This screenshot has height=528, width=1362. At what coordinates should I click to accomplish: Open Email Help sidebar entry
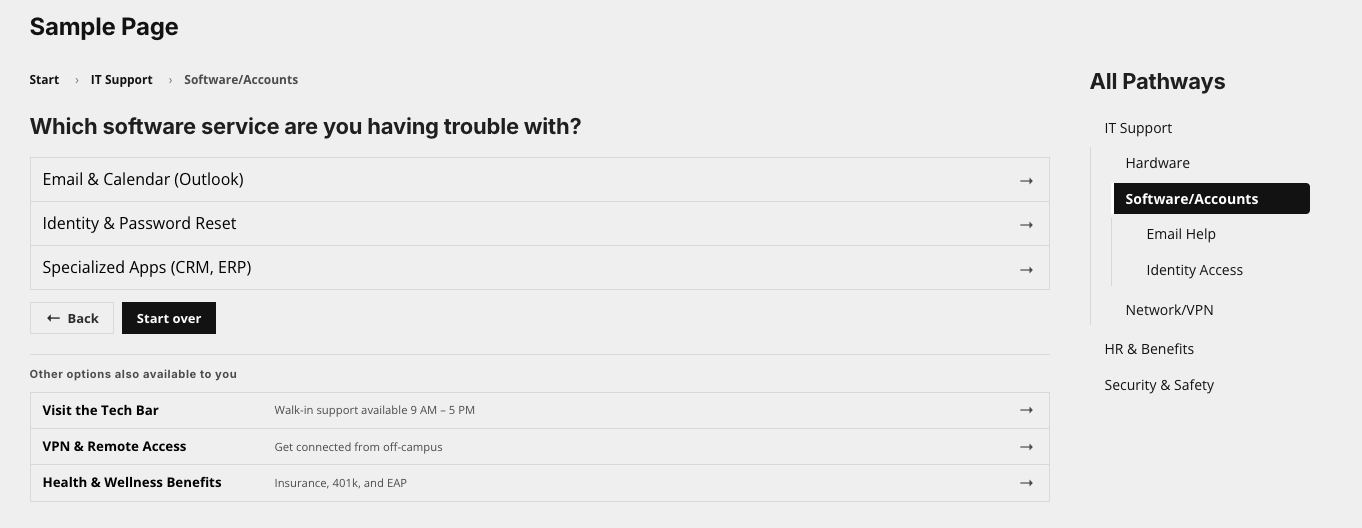[x=1181, y=234]
